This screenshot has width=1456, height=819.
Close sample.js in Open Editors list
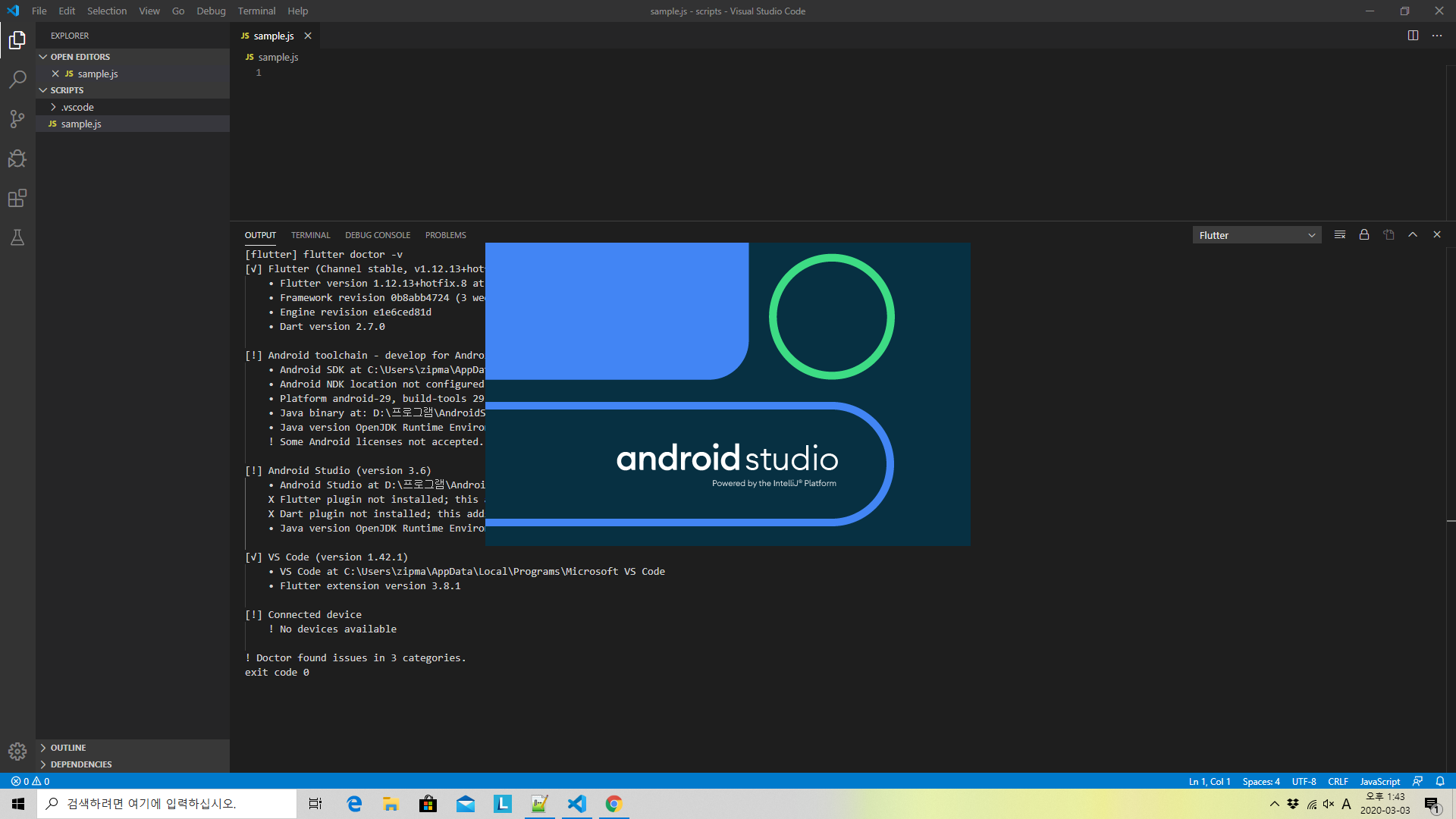[x=55, y=74]
